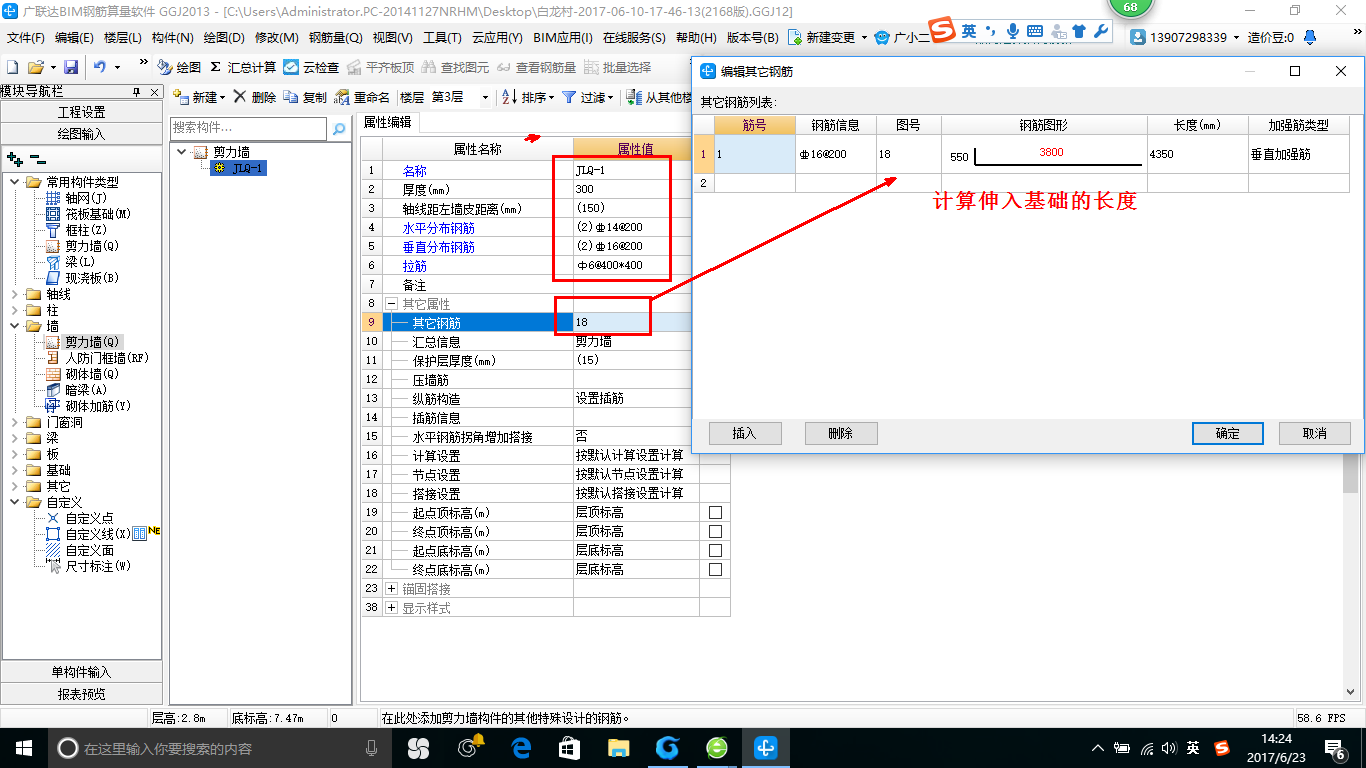This screenshot has height=768, width=1366.
Task: Click the search magnifier beside 搜索构件
Action: pyautogui.click(x=339, y=128)
